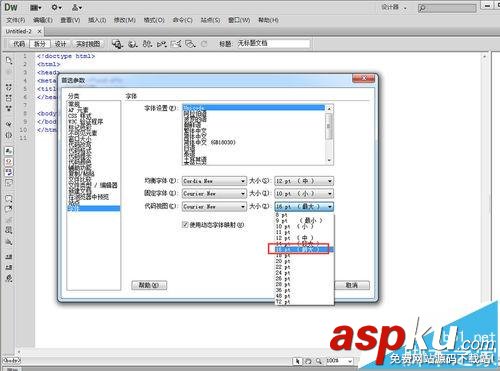Toggle the 使用动态字体映射 checkbox
This screenshot has width=500, height=371.
click(185, 225)
